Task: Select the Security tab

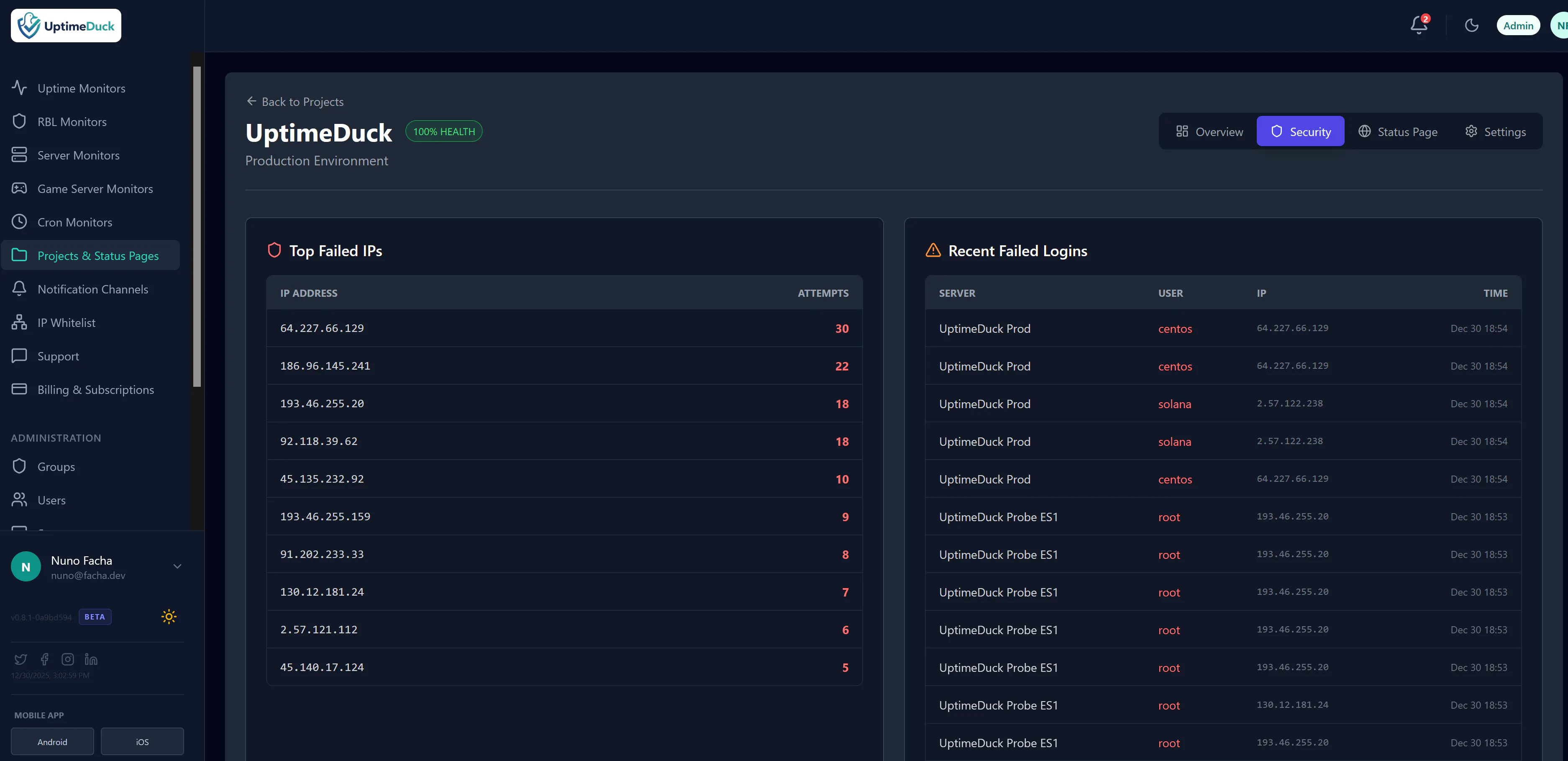Action: (1300, 131)
